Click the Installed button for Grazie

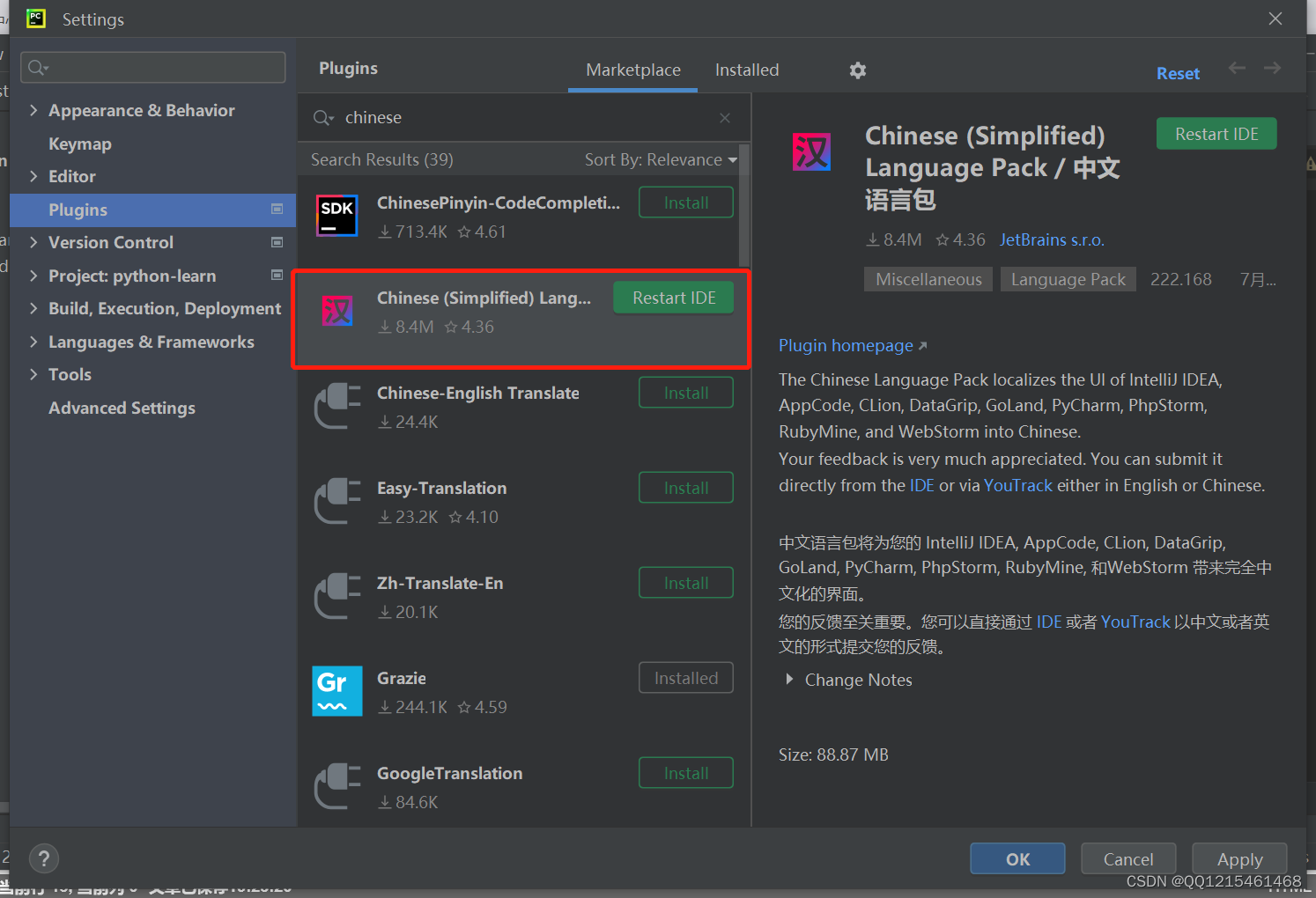coord(686,678)
